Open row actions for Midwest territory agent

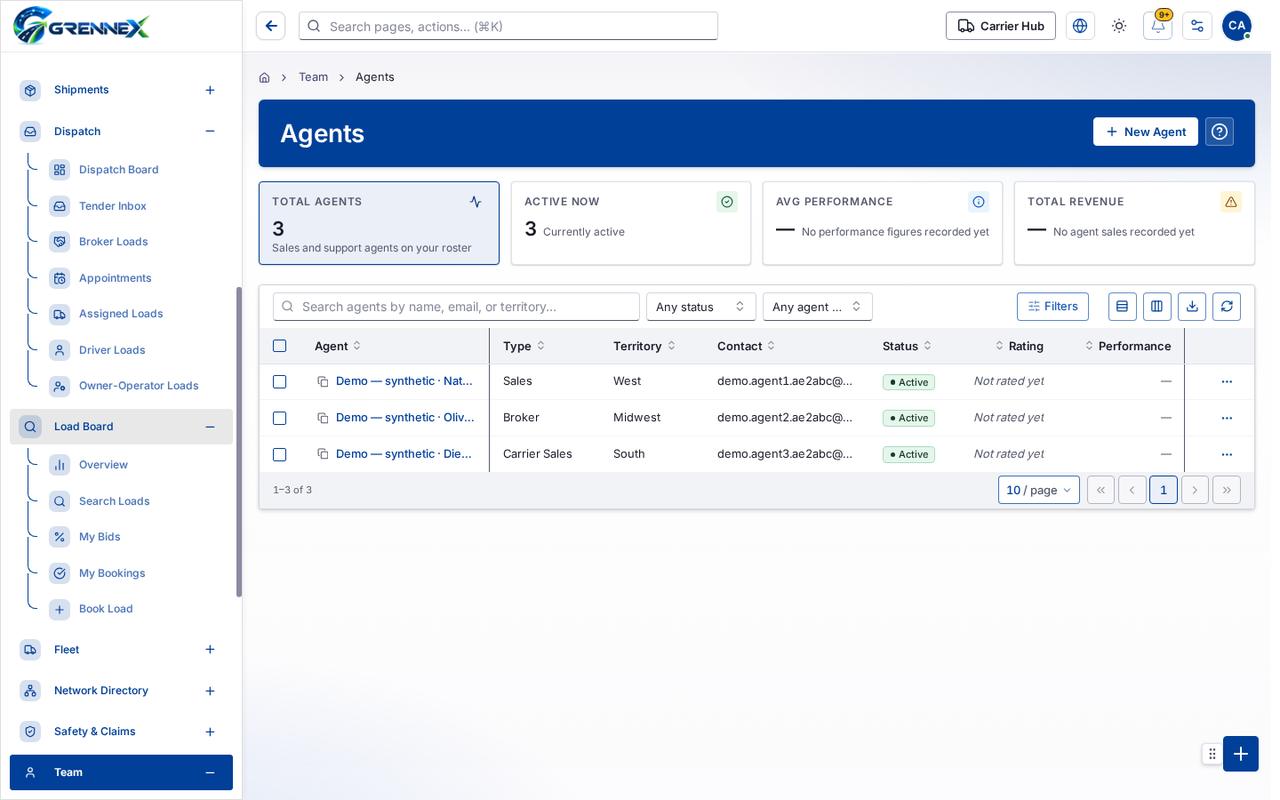pyautogui.click(x=1227, y=418)
